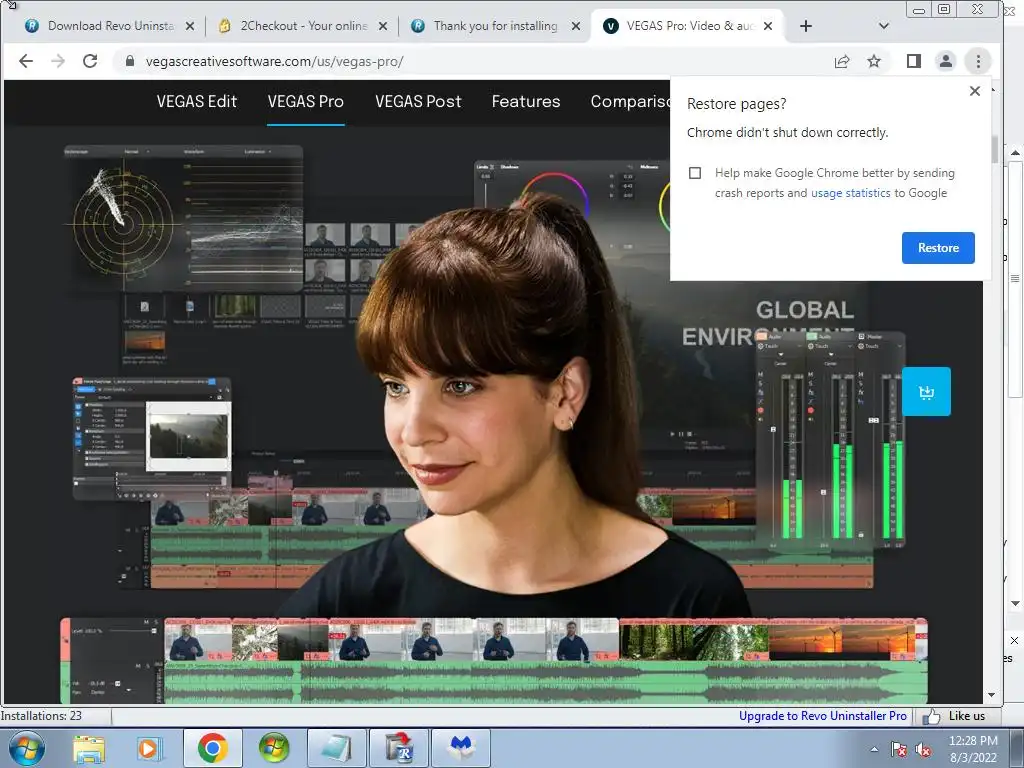
Task: Enable sending crash reports checkbox
Action: pyautogui.click(x=695, y=173)
